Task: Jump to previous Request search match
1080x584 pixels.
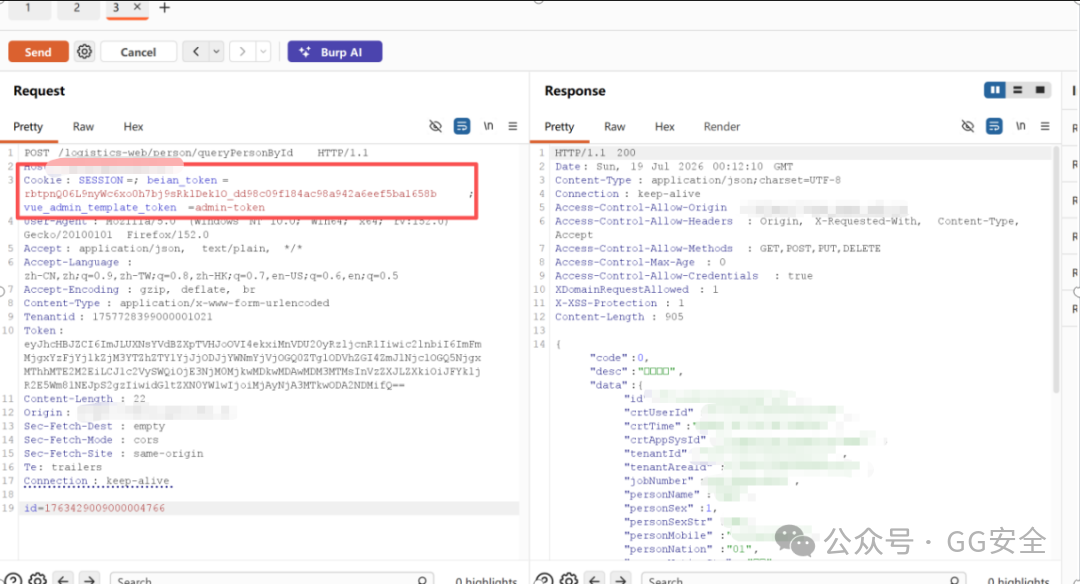Action: pyautogui.click(x=63, y=580)
